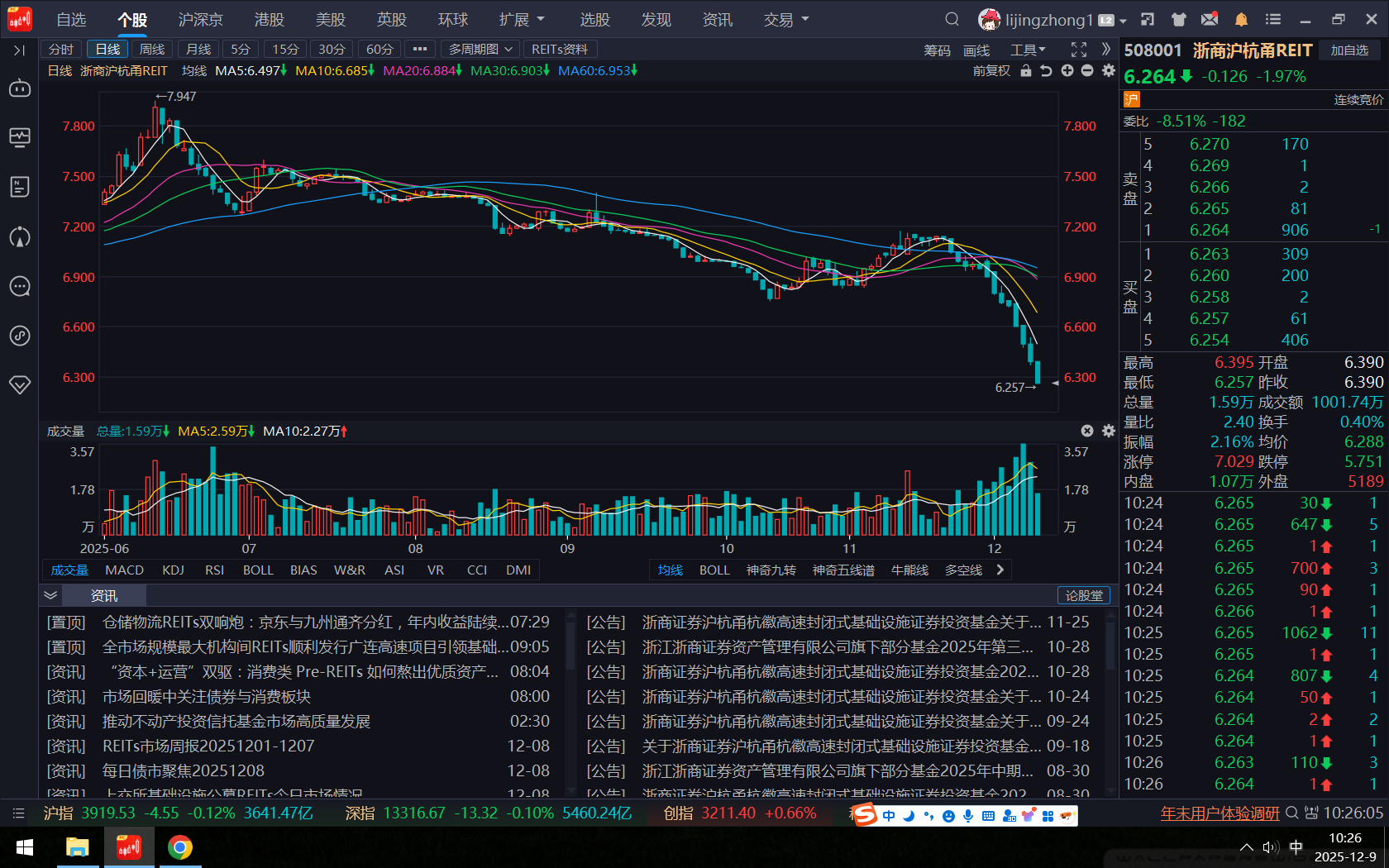The width and height of the screenshot is (1389, 868).
Task: Open the 扩展 dropdown in the top menu
Action: tap(522, 19)
